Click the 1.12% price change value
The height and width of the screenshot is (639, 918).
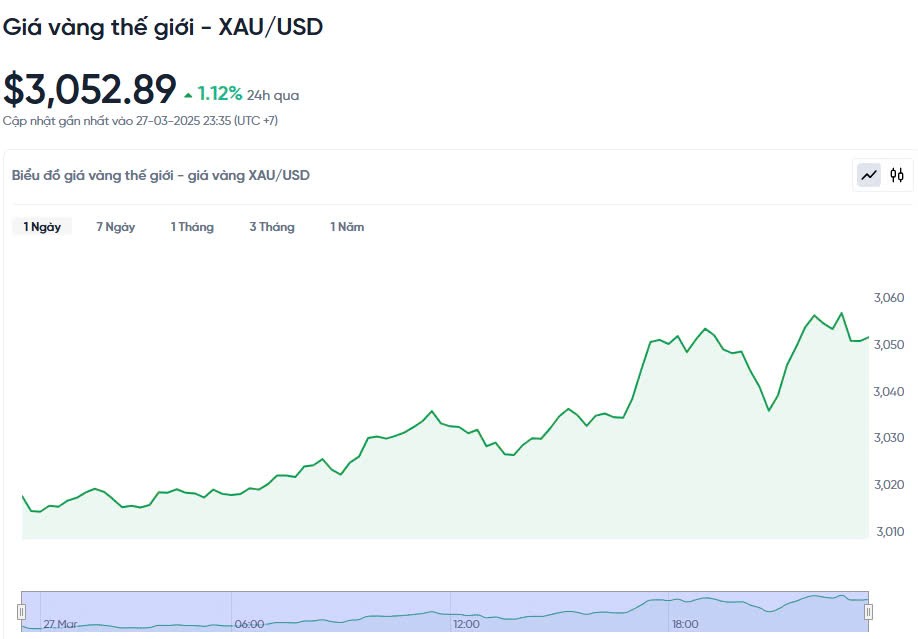click(219, 94)
